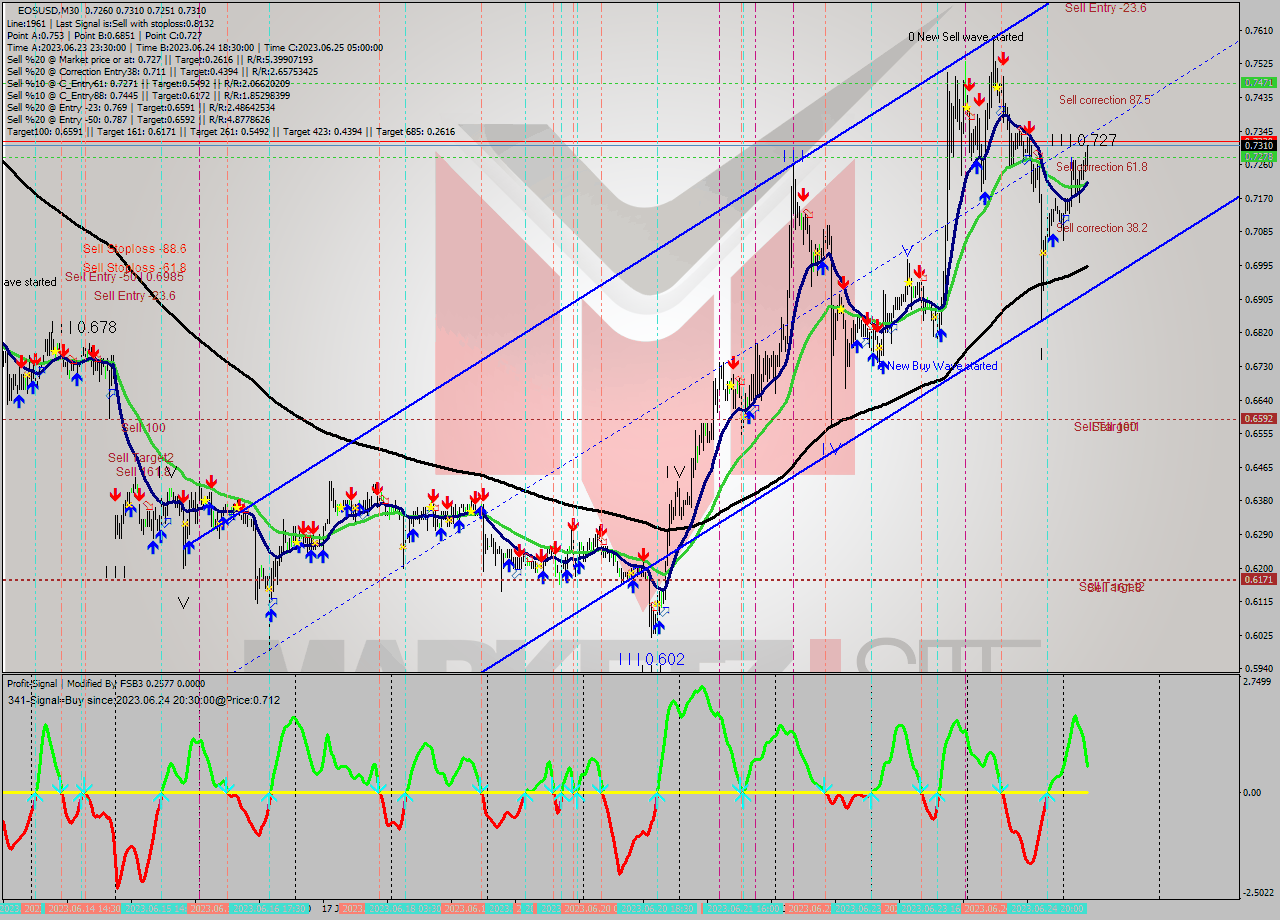Select the green 0.7471 price axis tag
Screen dimensions: 1280x920
(x=1257, y=82)
